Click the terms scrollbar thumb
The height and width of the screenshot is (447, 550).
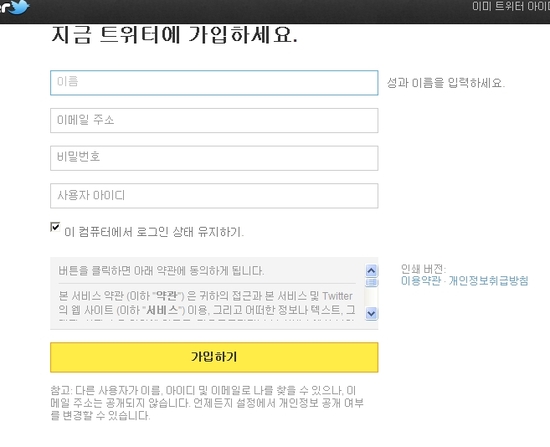(371, 282)
